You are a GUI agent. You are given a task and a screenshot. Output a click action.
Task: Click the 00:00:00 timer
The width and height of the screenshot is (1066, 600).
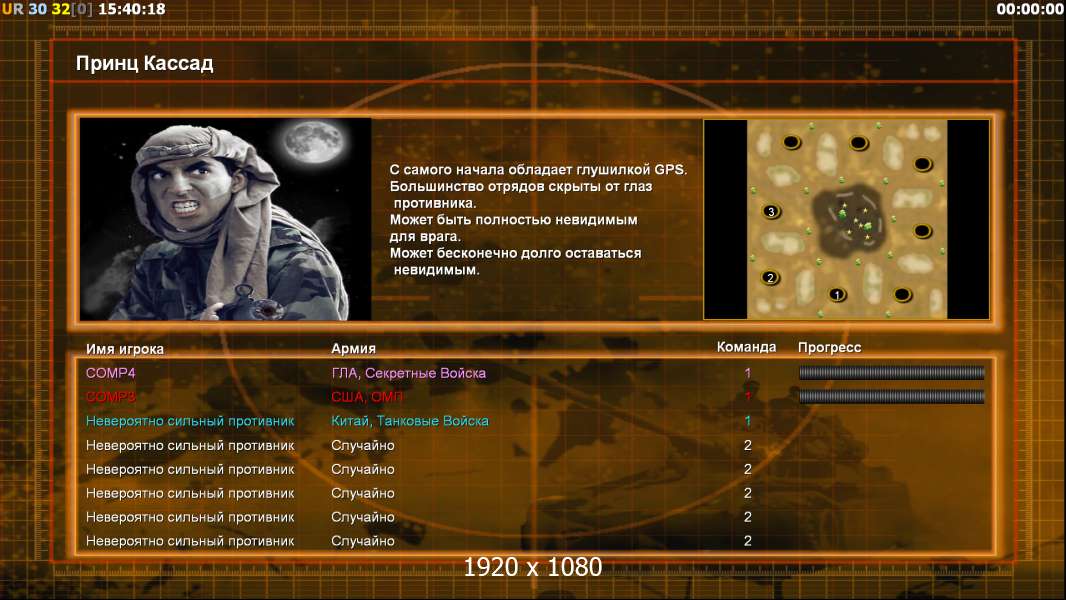pyautogui.click(x=1029, y=9)
